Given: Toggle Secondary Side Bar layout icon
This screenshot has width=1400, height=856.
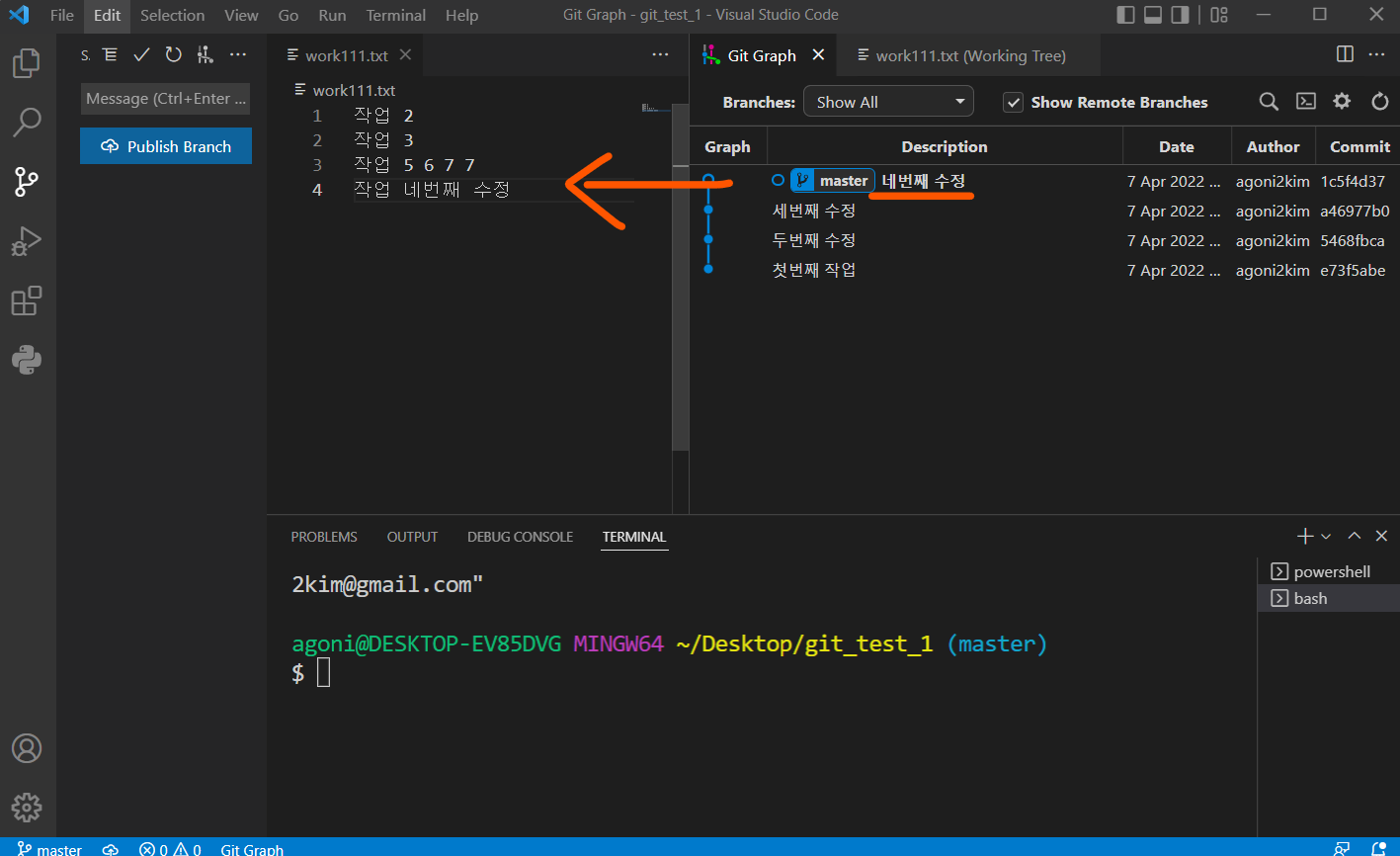Looking at the screenshot, I should tap(1180, 15).
